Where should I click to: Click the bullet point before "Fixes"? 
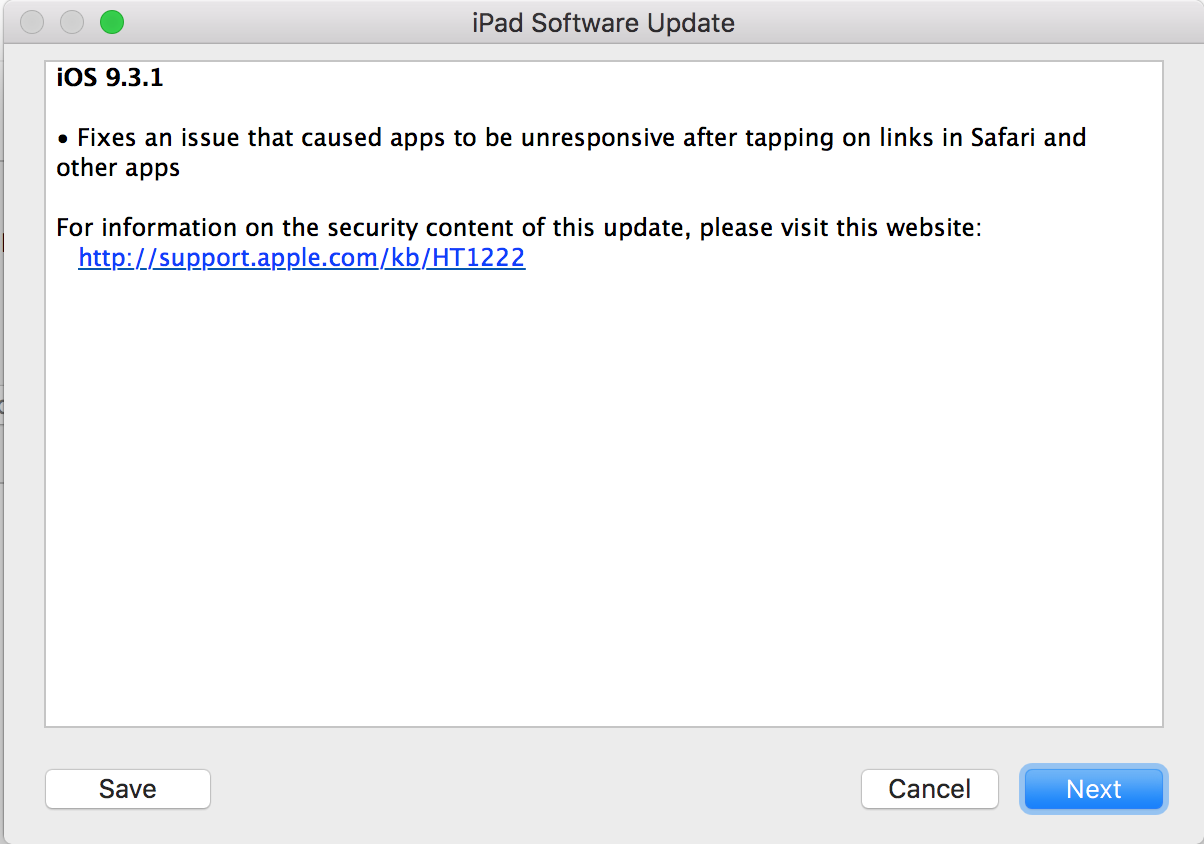click(x=62, y=138)
